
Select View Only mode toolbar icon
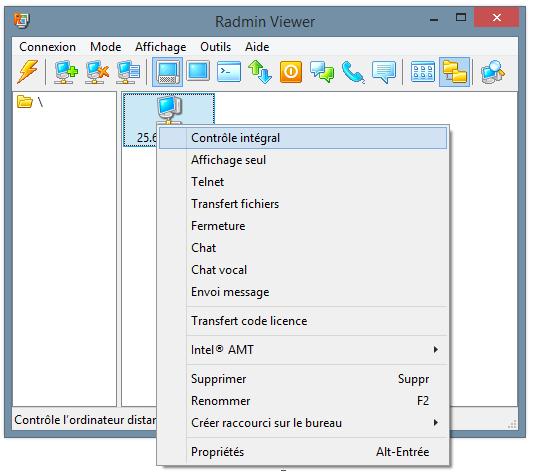tap(198, 71)
